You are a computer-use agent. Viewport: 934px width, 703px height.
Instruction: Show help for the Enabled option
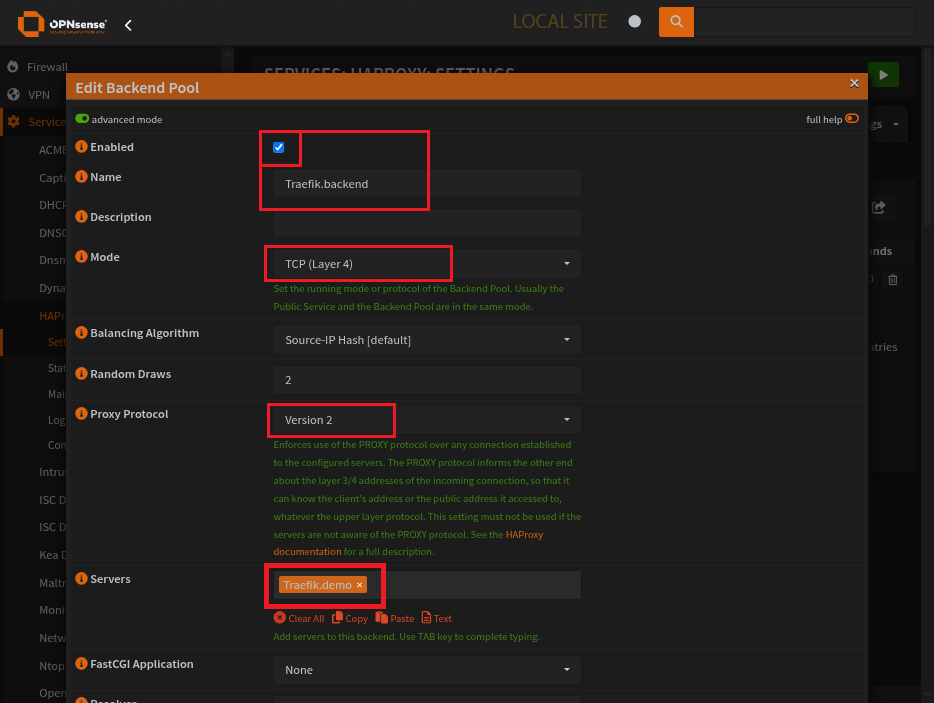(82, 147)
